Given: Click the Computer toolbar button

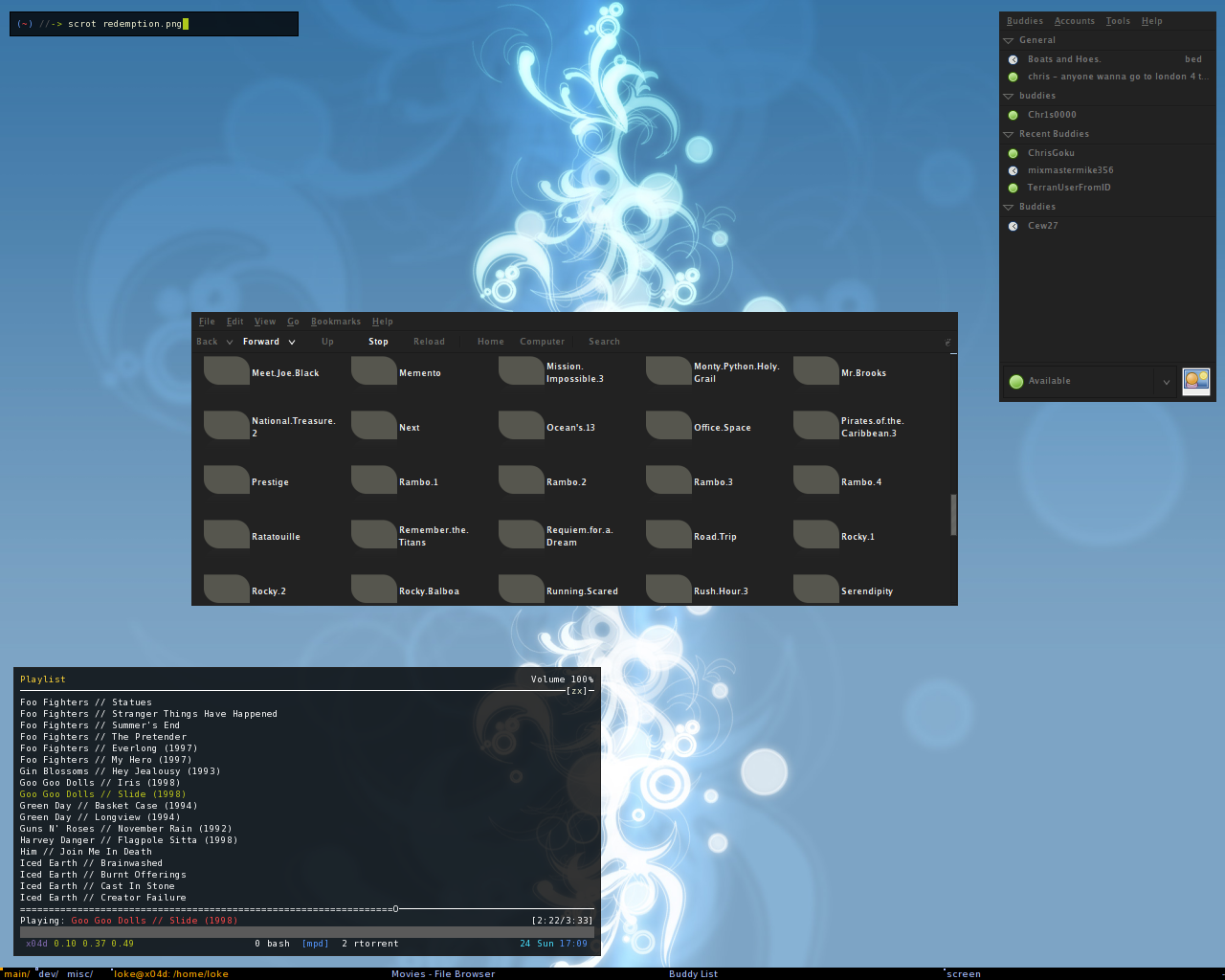Looking at the screenshot, I should pos(543,342).
